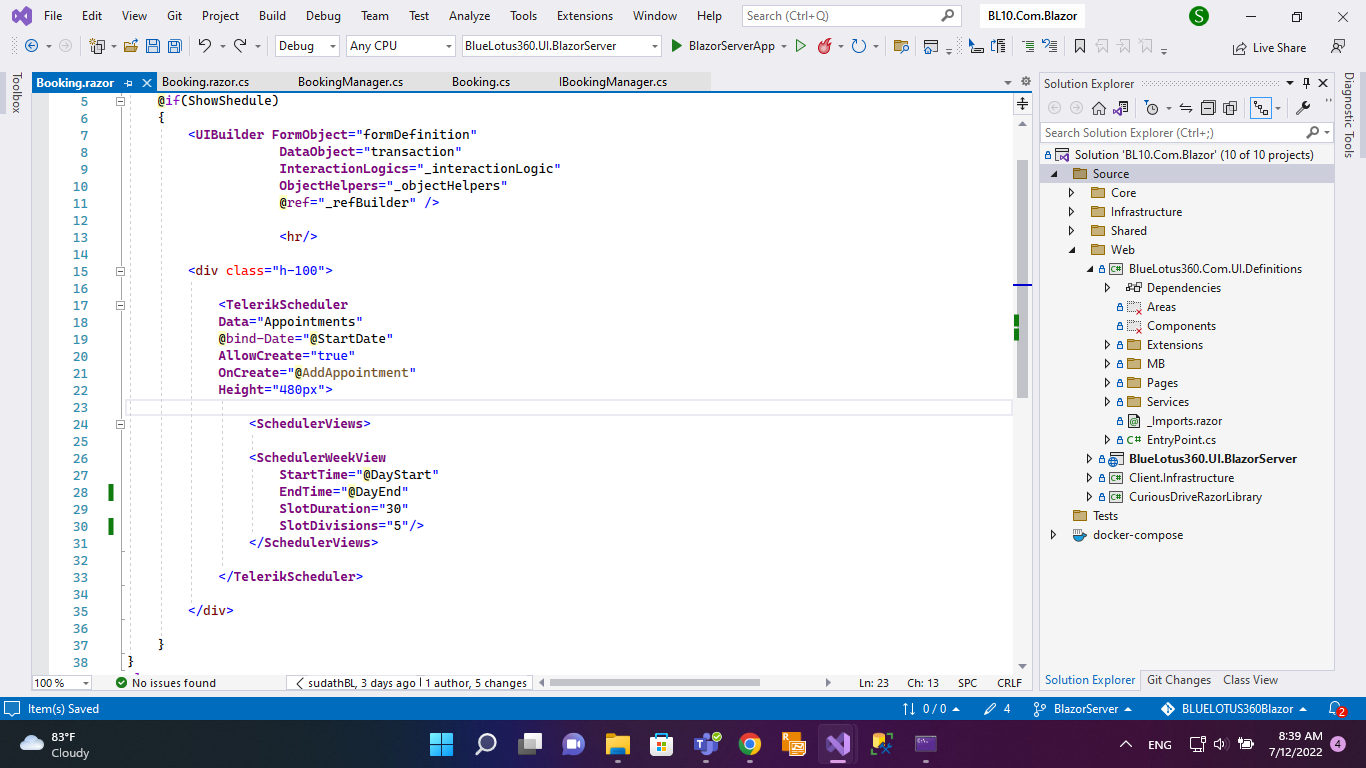This screenshot has width=1366, height=768.
Task: Click the Save All toolbar icon
Action: (x=174, y=46)
